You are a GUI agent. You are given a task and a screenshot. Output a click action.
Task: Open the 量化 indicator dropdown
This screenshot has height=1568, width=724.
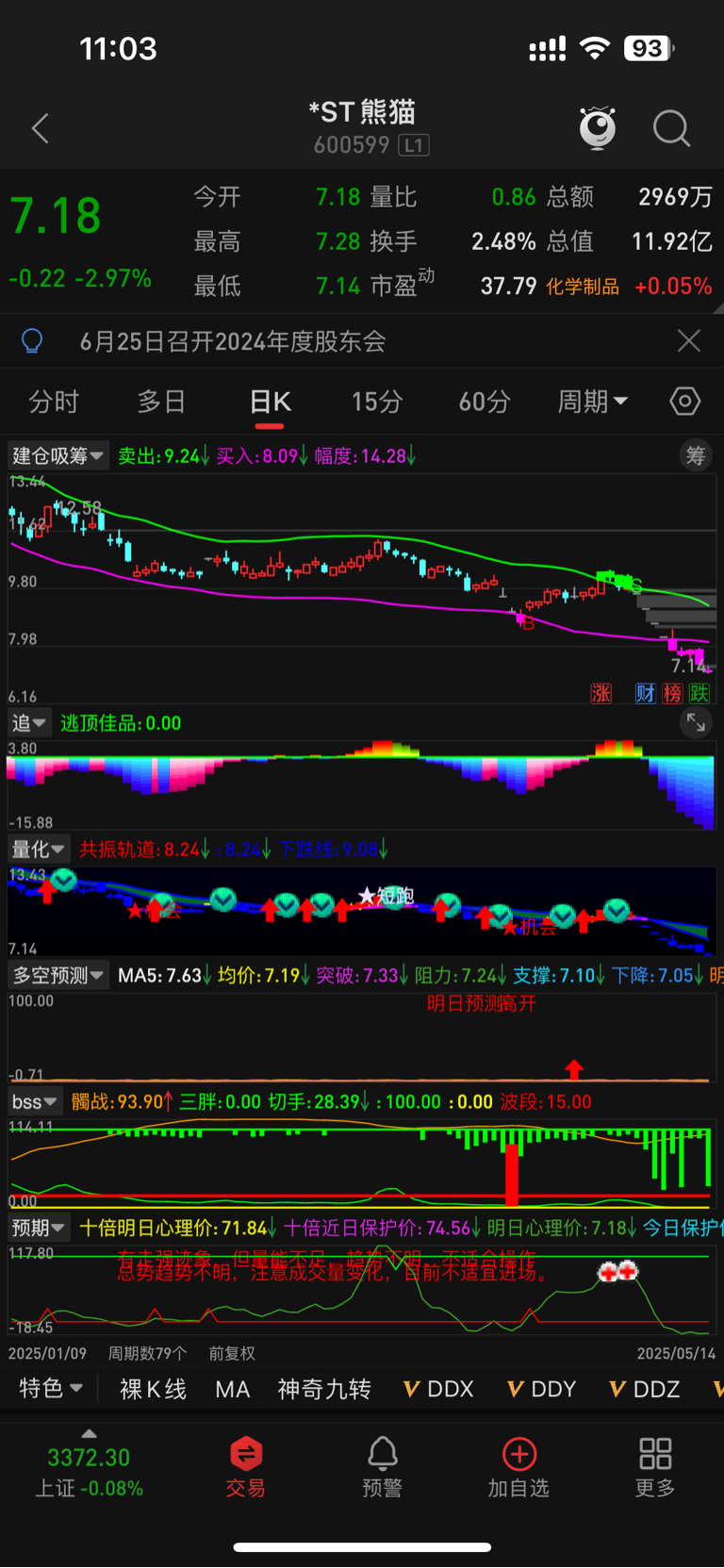[39, 850]
